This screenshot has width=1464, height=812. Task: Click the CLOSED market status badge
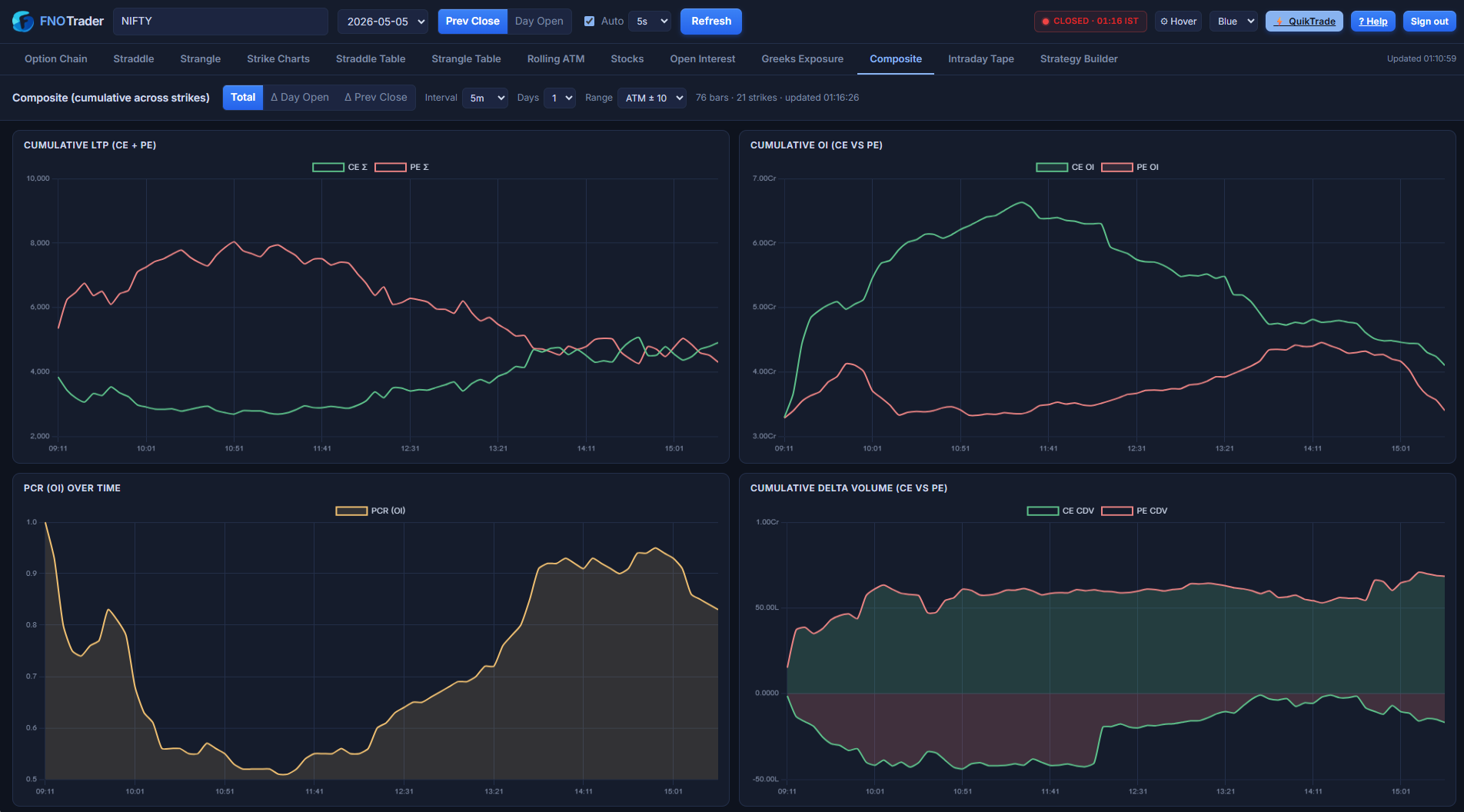coord(1090,22)
